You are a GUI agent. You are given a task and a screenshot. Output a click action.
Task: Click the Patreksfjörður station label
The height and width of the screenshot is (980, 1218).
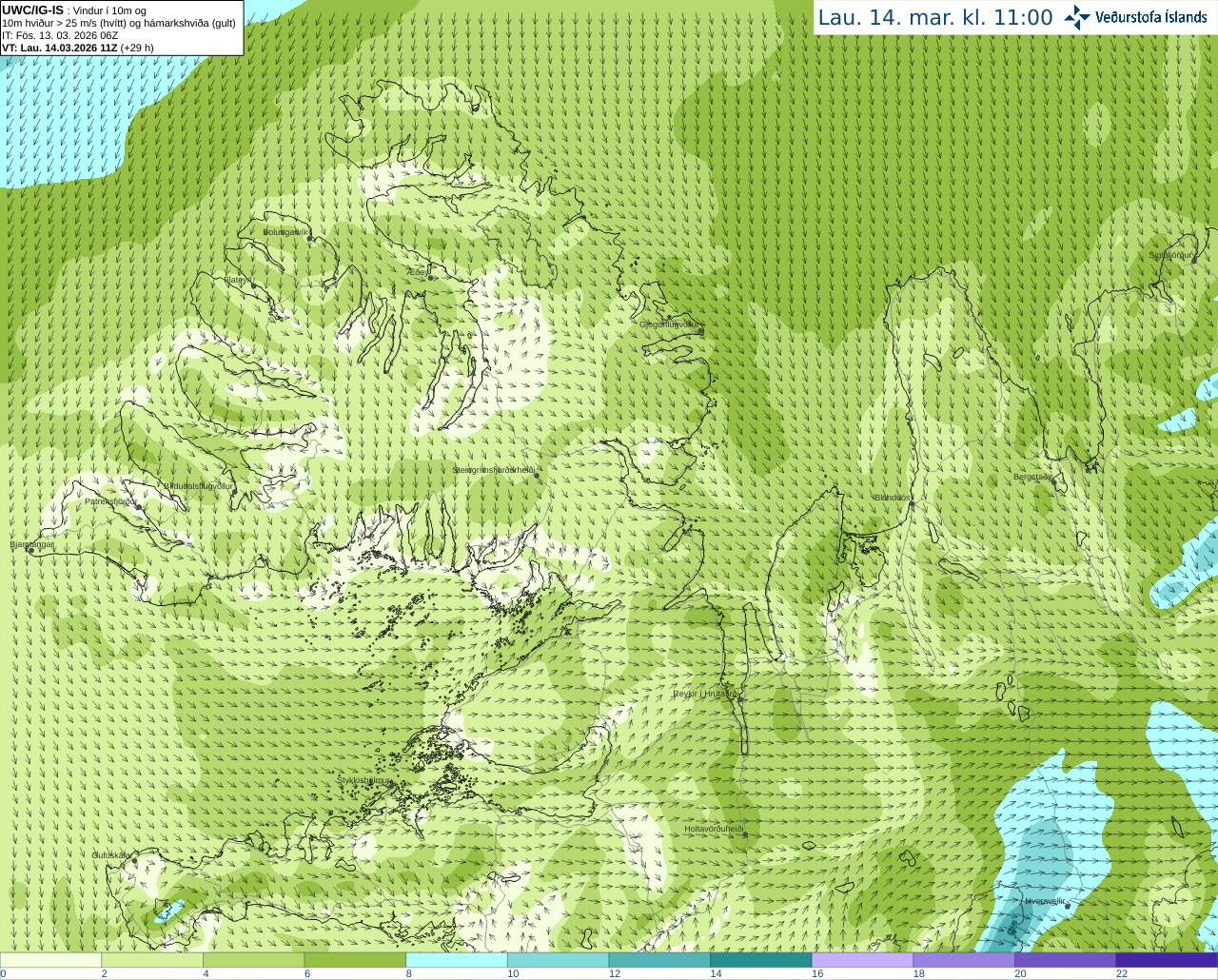[x=110, y=500]
